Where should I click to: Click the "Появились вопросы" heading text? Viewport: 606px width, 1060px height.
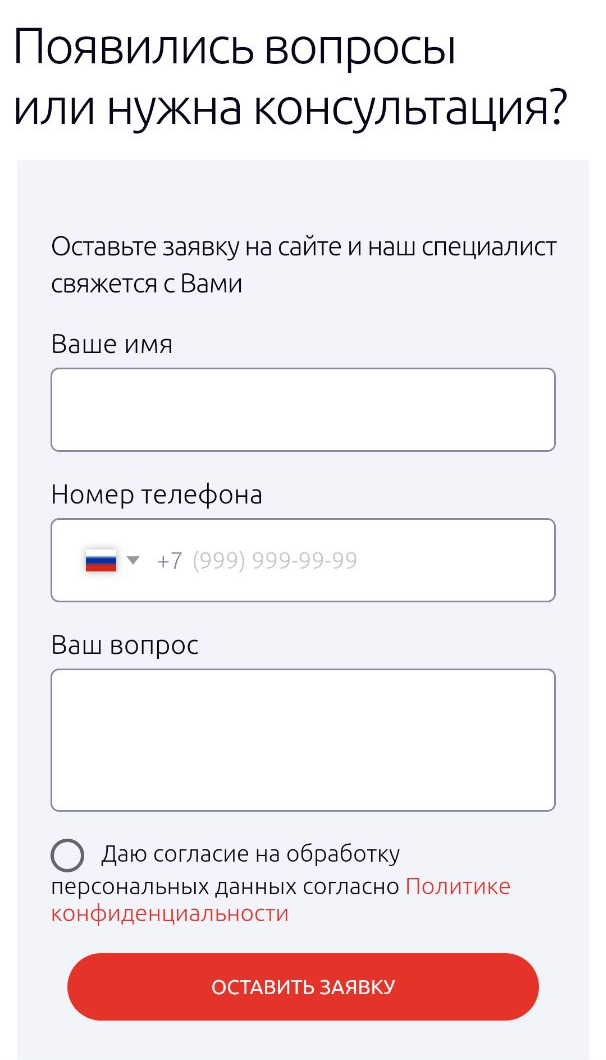[x=234, y=49]
